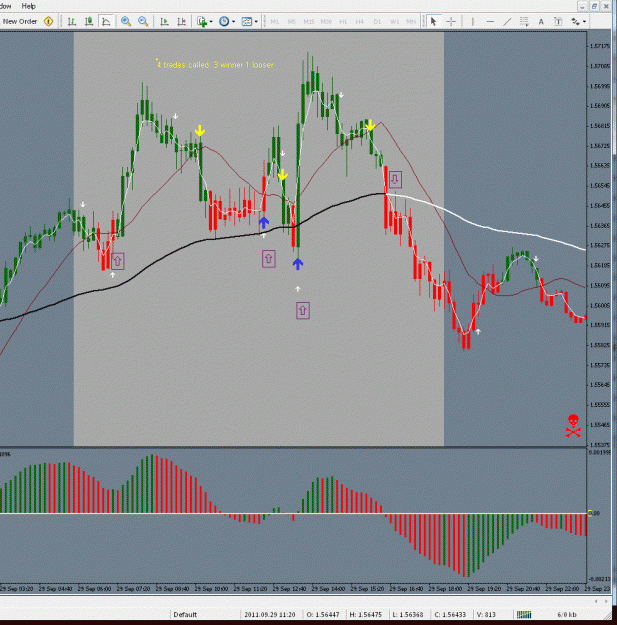Select the M30 timeframe
This screenshot has width=617, height=625.
pyautogui.click(x=326, y=22)
